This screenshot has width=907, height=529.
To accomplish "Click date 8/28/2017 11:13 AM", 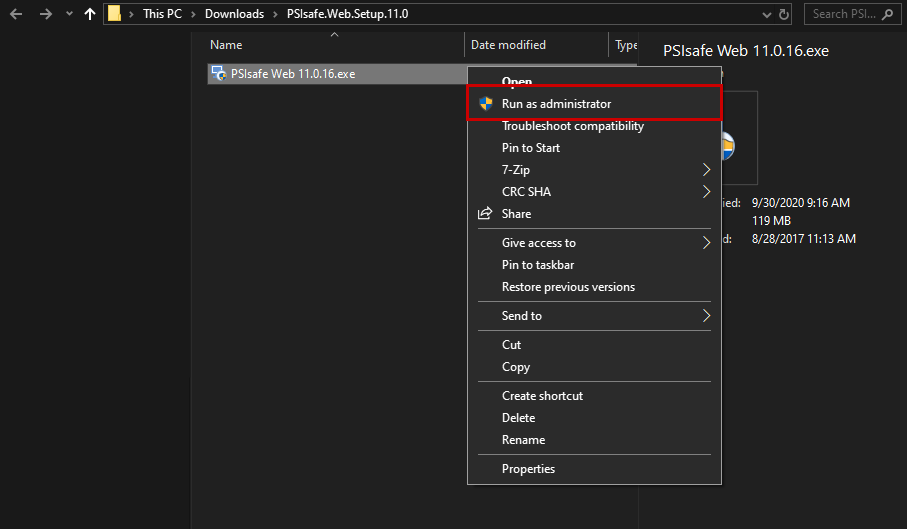I will pos(803,239).
